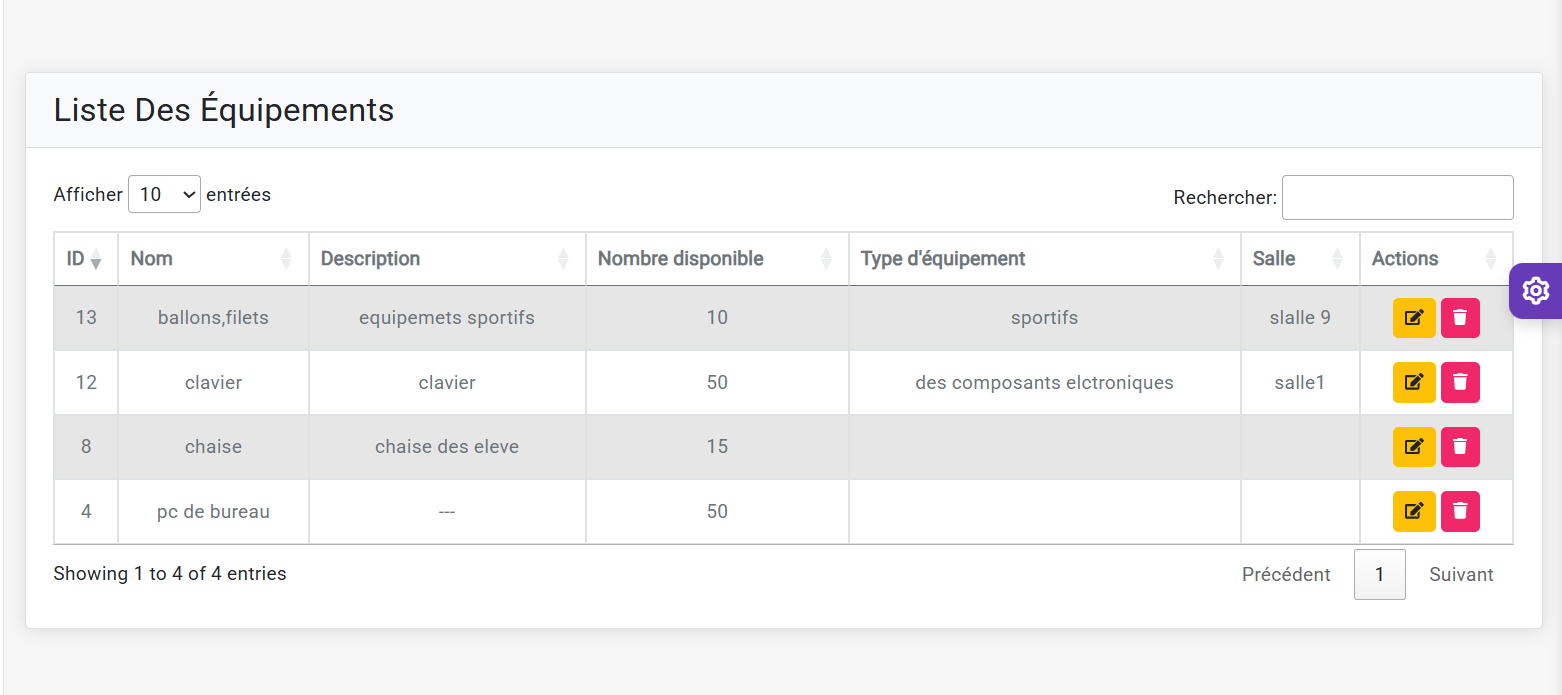Screen dimensions: 1562x695
Task: Click the Précédent pagination link
Action: 1285,575
